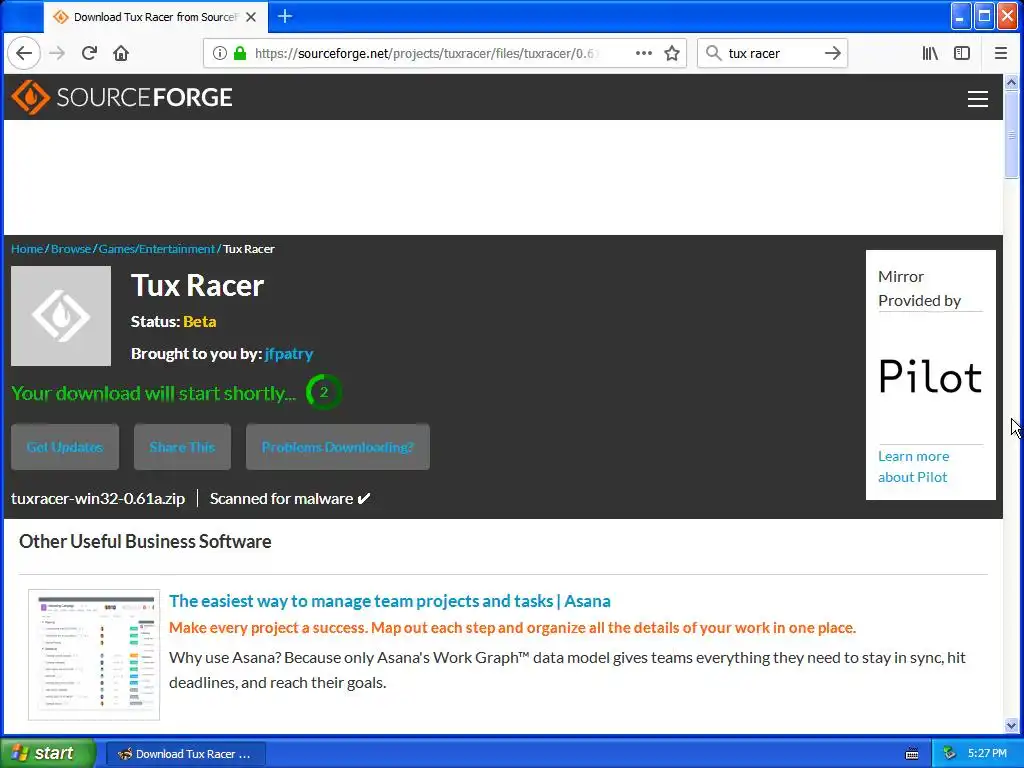Open the Firefox home page icon
1024x768 pixels.
(121, 54)
